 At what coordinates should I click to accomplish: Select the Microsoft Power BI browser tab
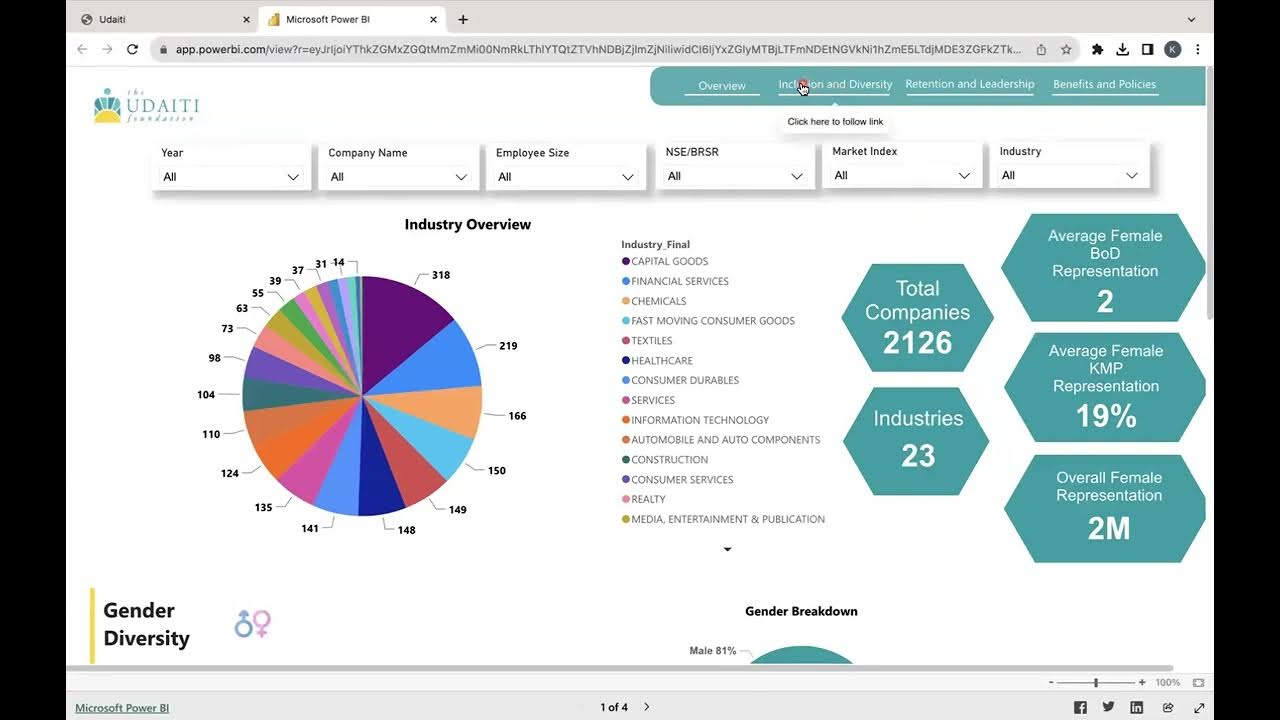(x=353, y=19)
